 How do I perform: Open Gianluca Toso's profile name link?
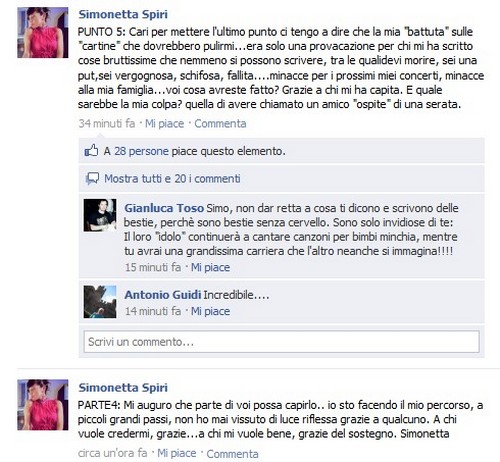[x=164, y=208]
